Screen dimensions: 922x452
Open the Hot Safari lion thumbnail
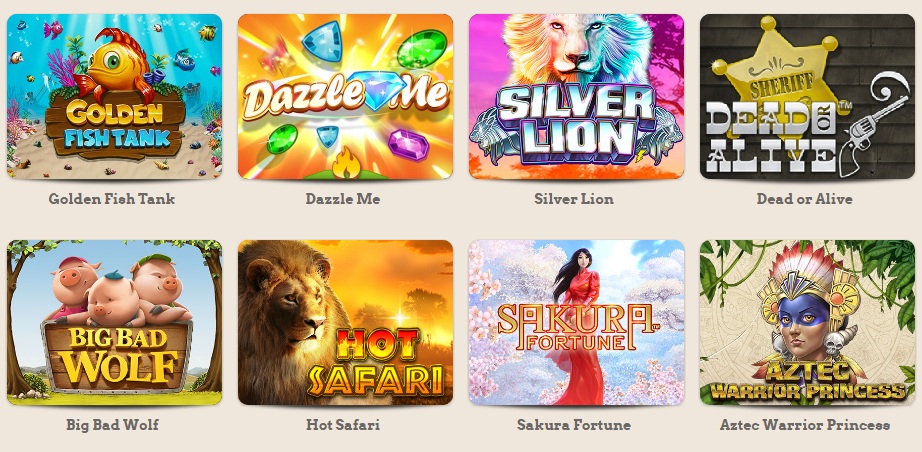point(345,323)
